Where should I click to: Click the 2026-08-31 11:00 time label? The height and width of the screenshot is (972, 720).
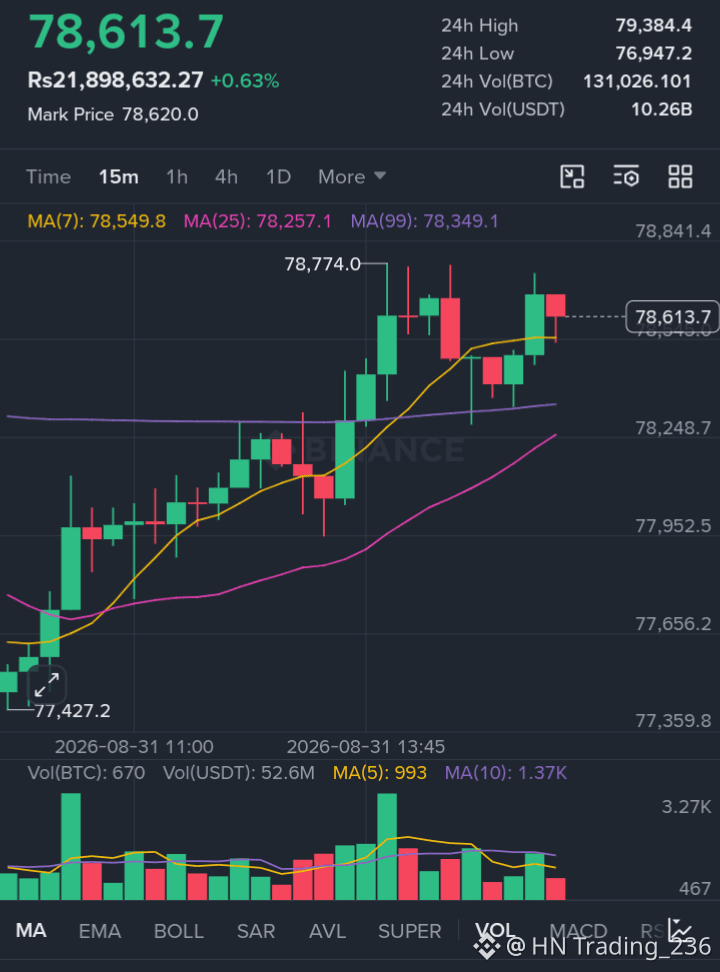134,746
